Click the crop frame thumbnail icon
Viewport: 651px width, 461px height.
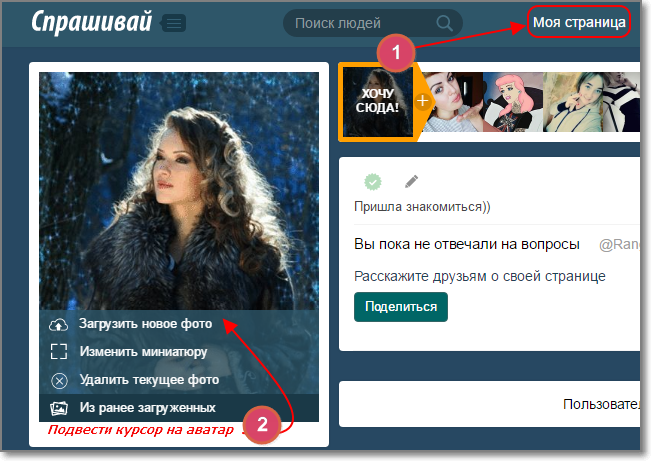pos(59,351)
